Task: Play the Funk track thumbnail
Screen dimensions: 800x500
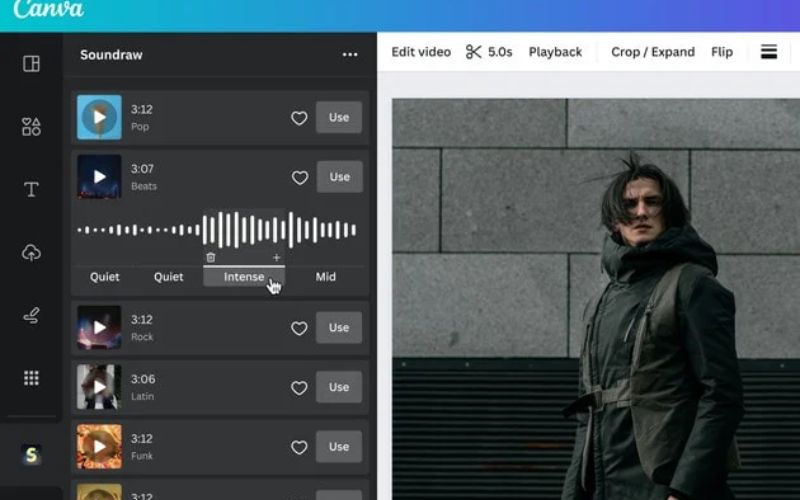Action: click(99, 446)
